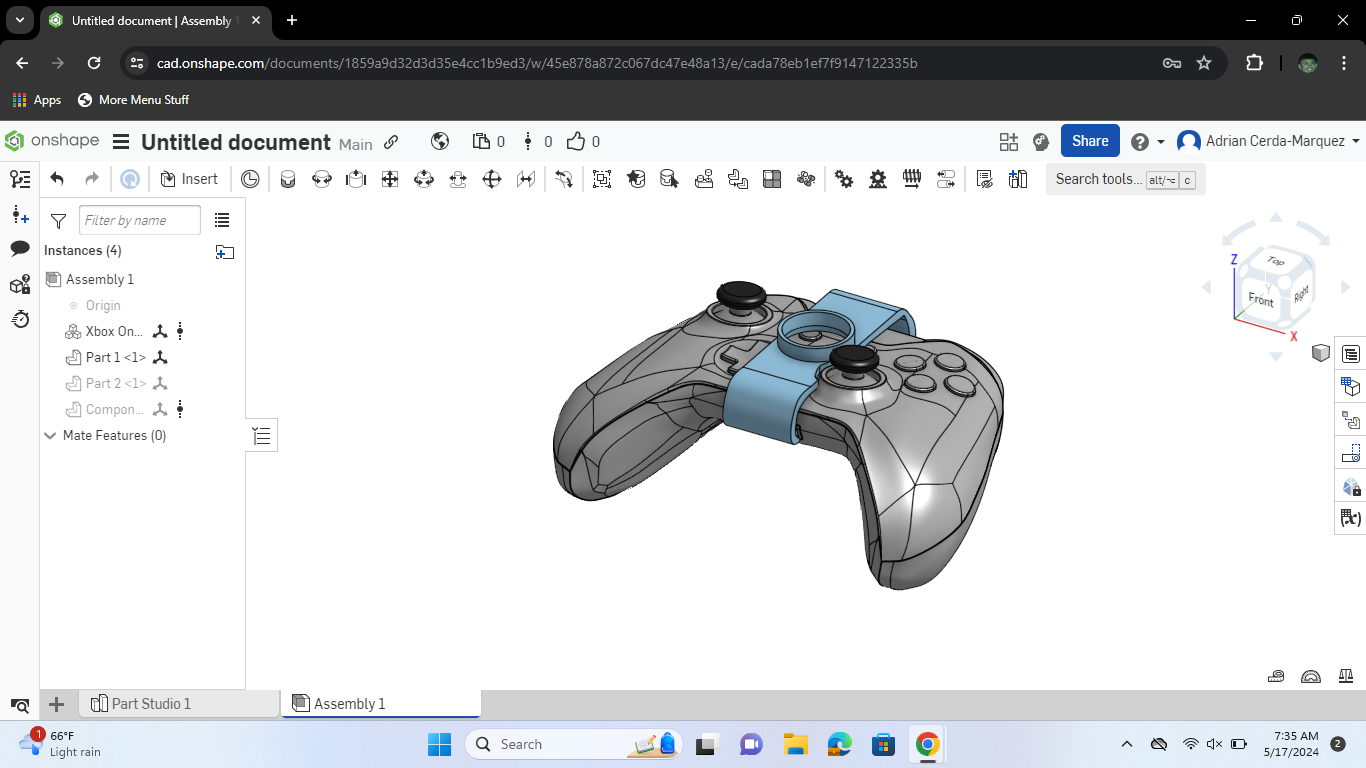Viewport: 1366px width, 768px height.
Task: Select the Tangent mate tool
Action: click(x=564, y=179)
